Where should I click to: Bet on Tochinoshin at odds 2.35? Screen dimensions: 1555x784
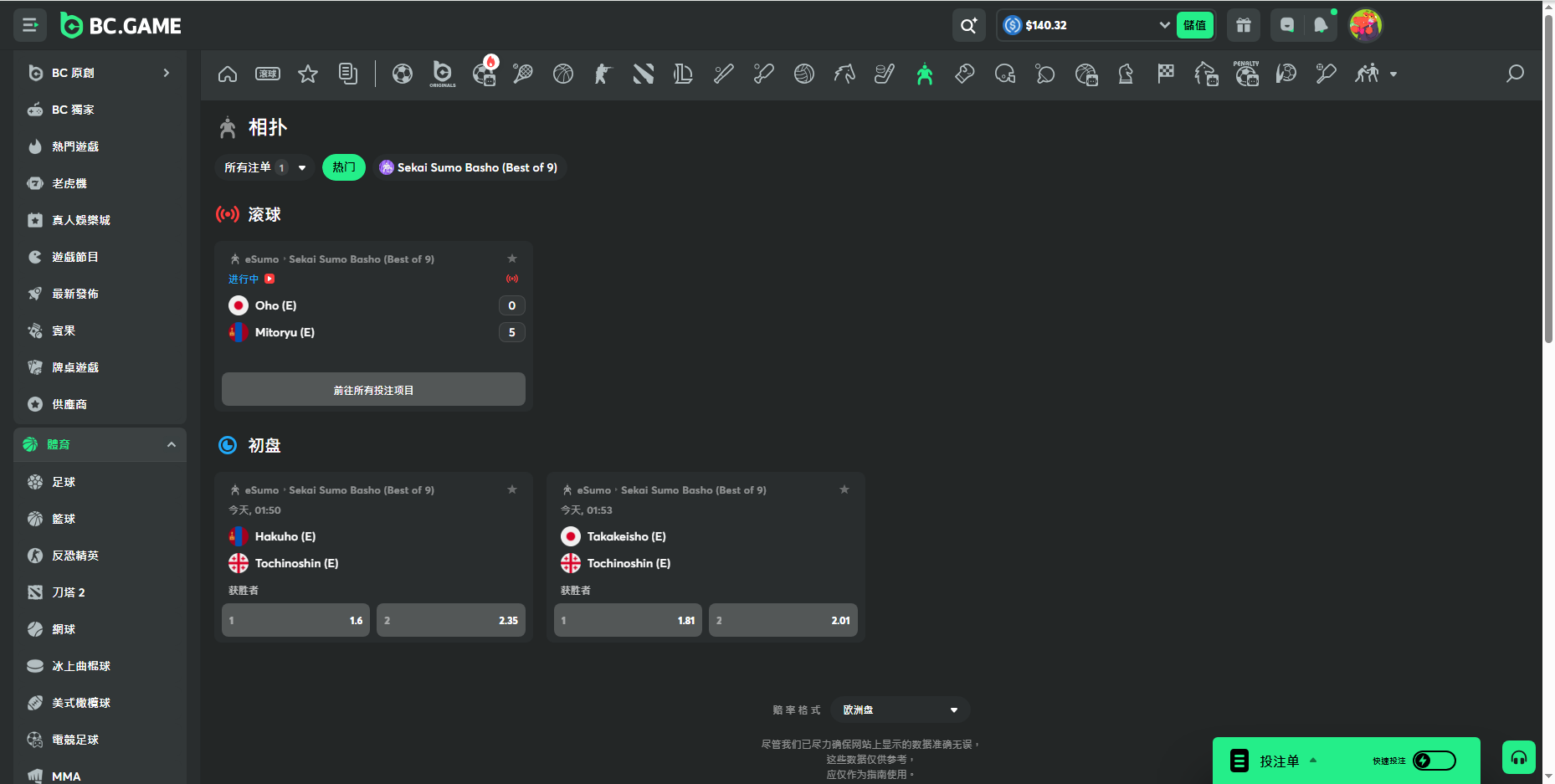click(451, 620)
